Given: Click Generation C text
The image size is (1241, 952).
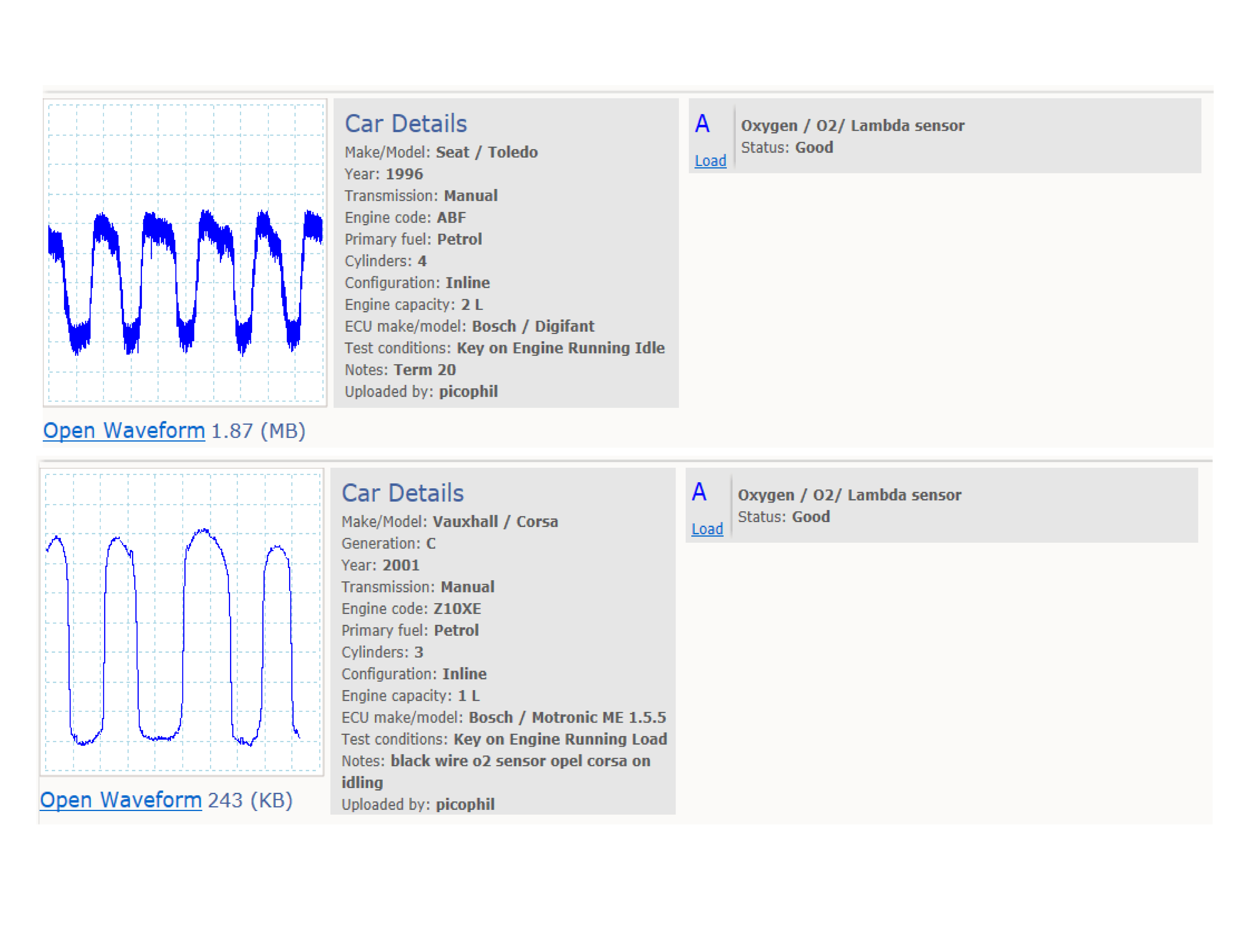Looking at the screenshot, I should coord(388,544).
